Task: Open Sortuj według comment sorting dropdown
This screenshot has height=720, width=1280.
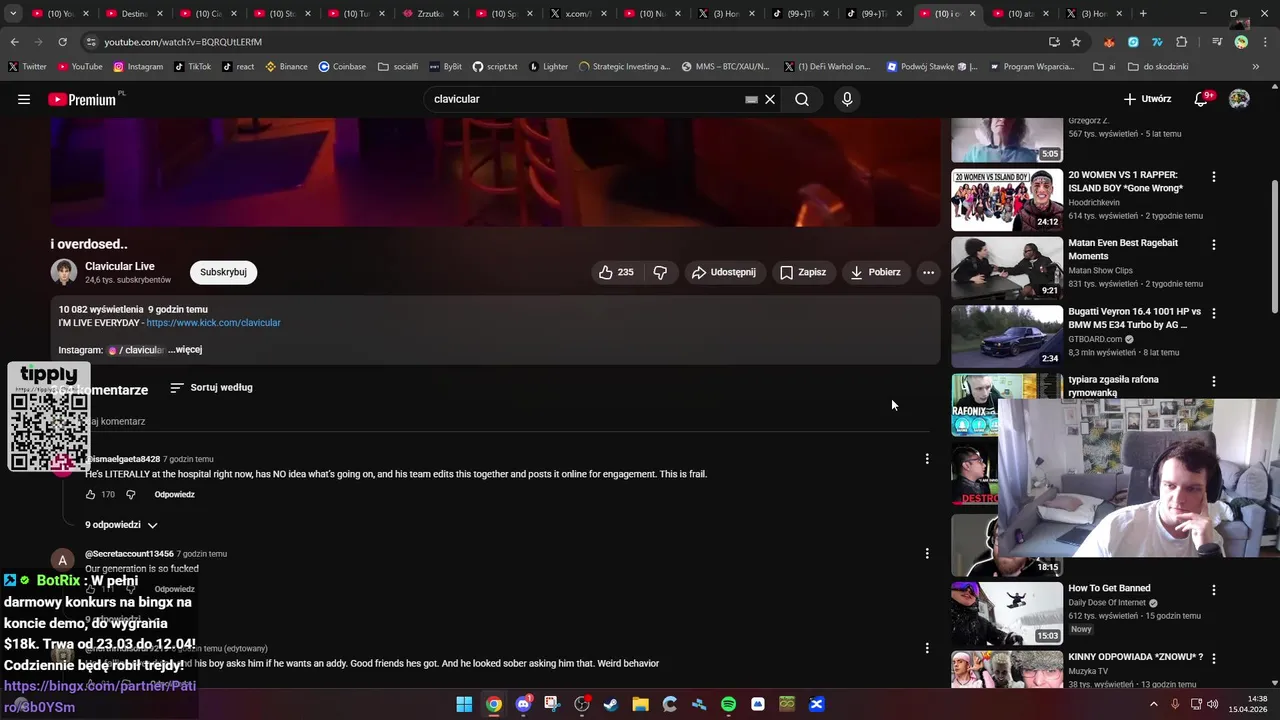Action: 211,387
